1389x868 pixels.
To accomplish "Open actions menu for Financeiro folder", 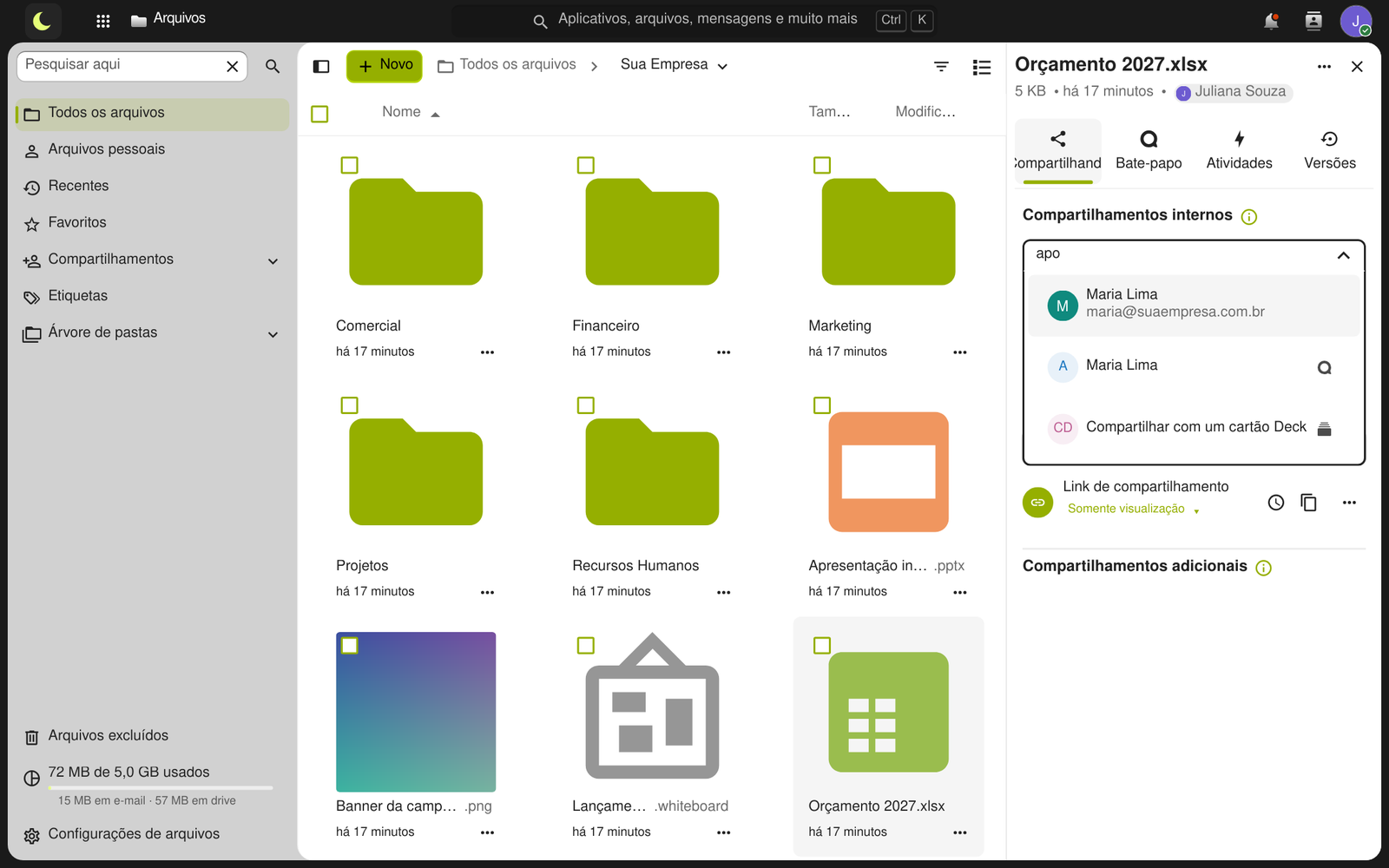I will click(723, 352).
